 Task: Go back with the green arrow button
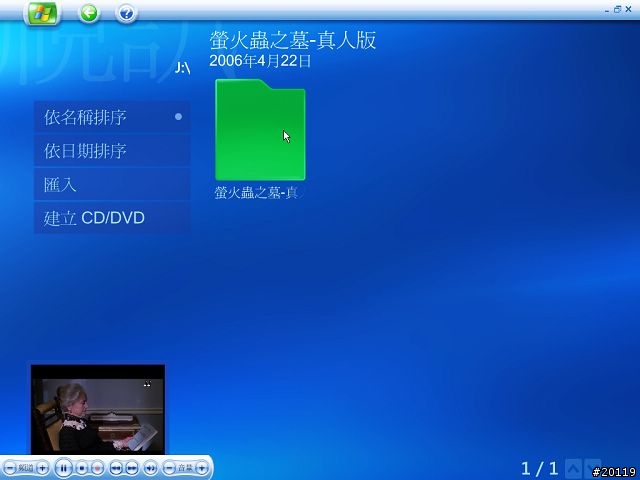point(89,13)
